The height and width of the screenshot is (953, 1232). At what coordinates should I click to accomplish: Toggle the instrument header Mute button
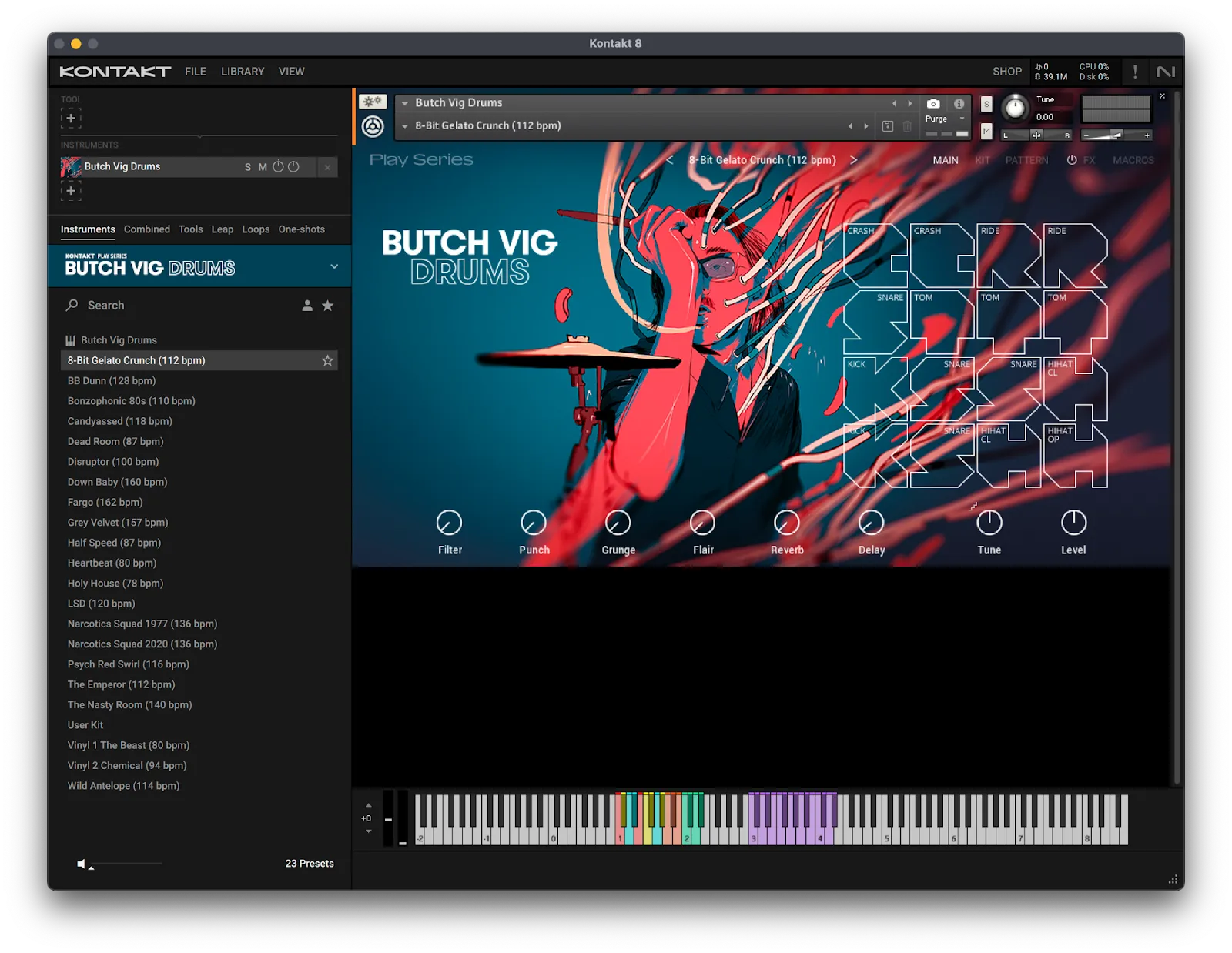[986, 132]
